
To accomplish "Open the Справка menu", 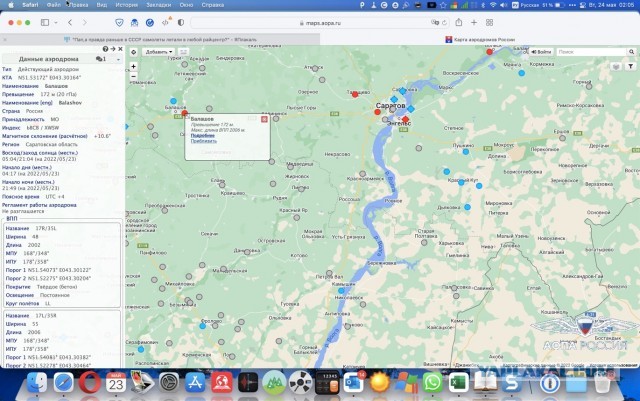I will (x=213, y=5).
